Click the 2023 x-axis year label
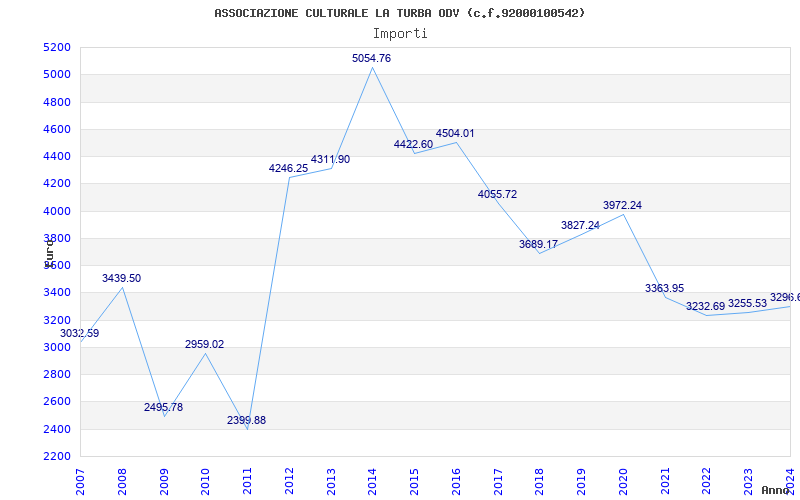The image size is (800, 500). click(x=748, y=482)
